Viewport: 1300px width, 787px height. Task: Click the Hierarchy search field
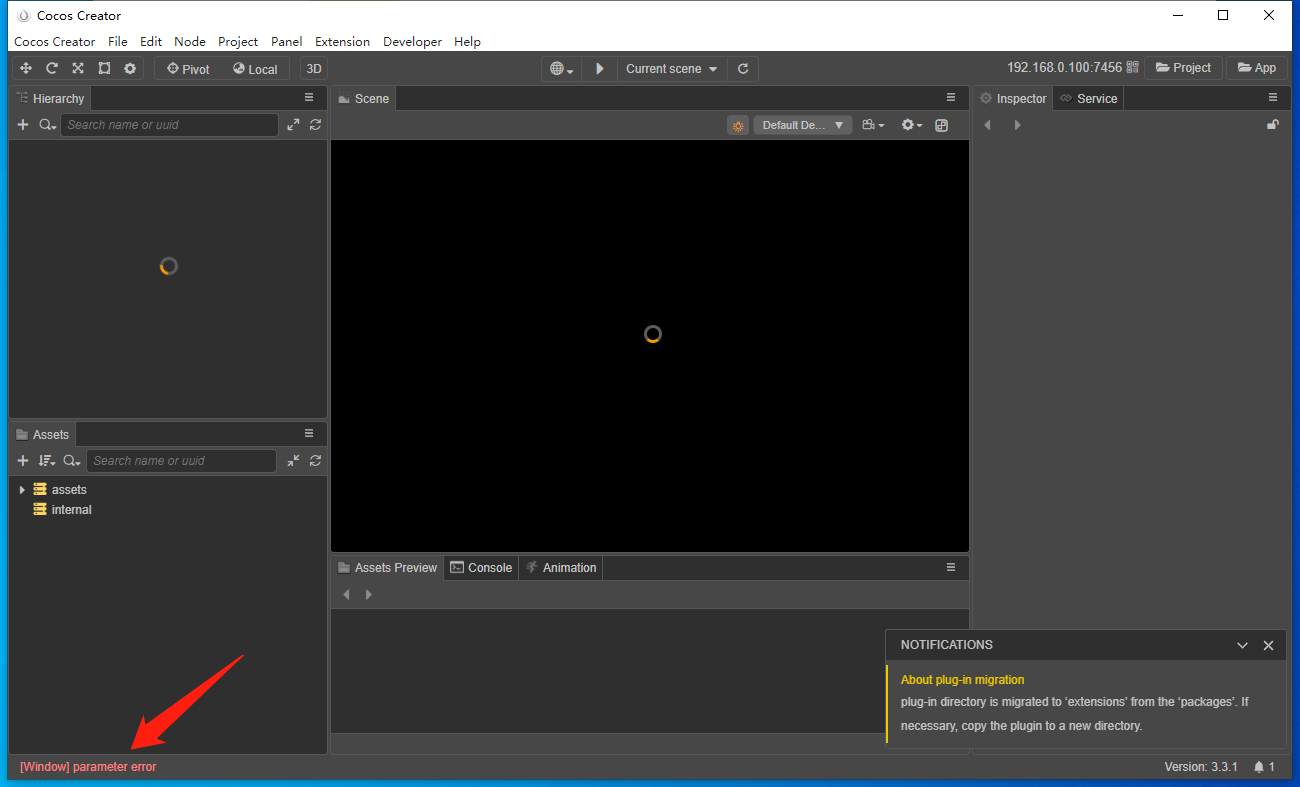[x=169, y=125]
